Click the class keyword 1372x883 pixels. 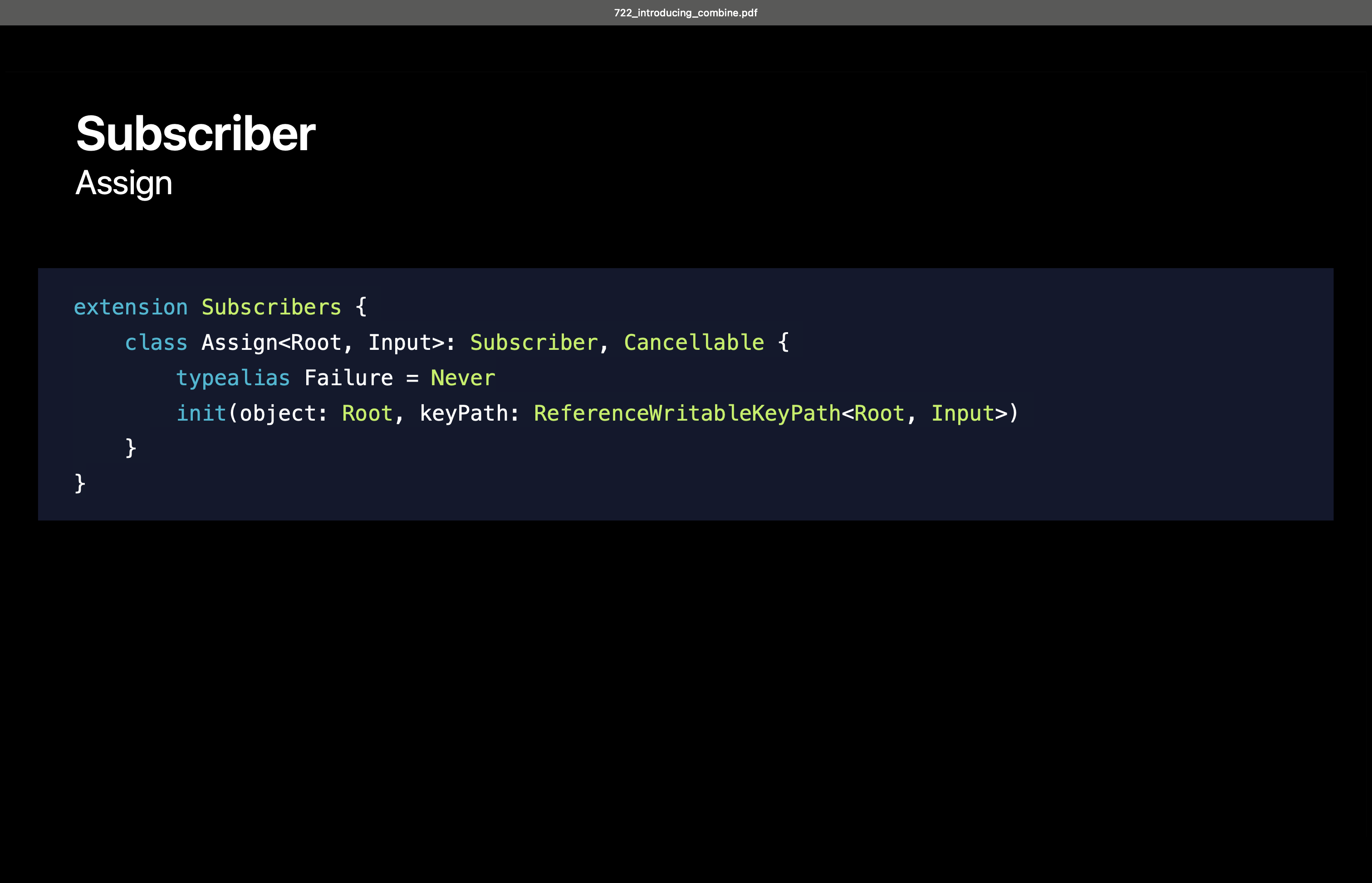click(156, 343)
